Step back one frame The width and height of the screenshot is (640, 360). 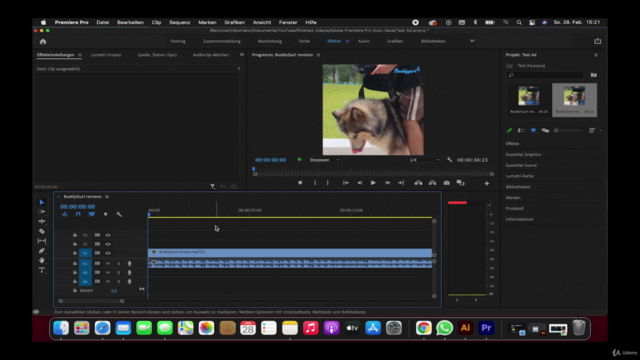[360, 183]
